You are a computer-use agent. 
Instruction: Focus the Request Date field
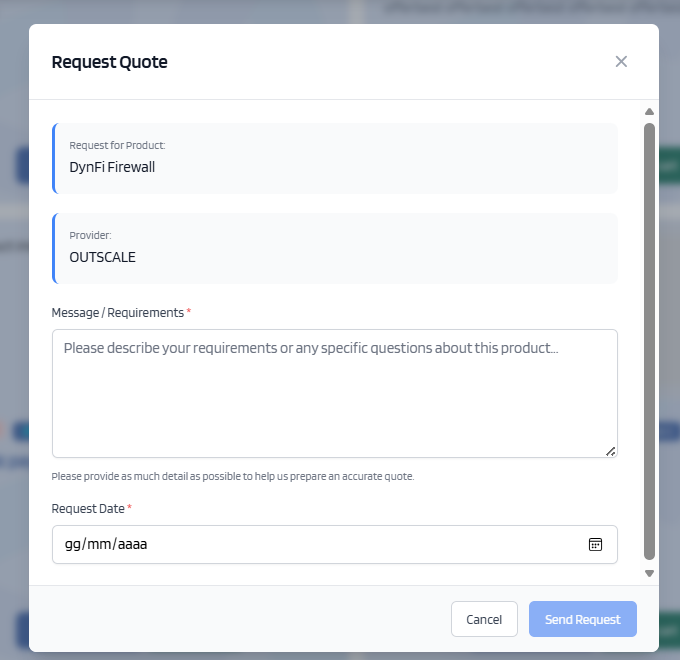click(334, 544)
